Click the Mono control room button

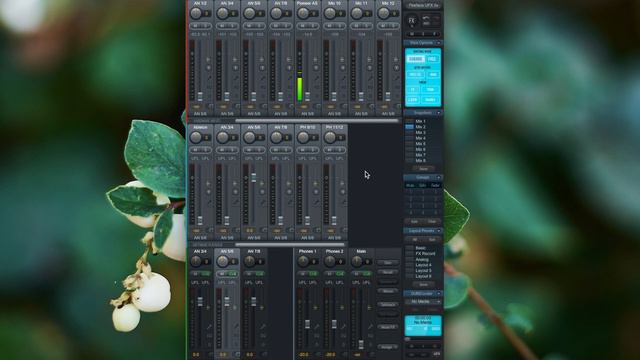coord(387,291)
